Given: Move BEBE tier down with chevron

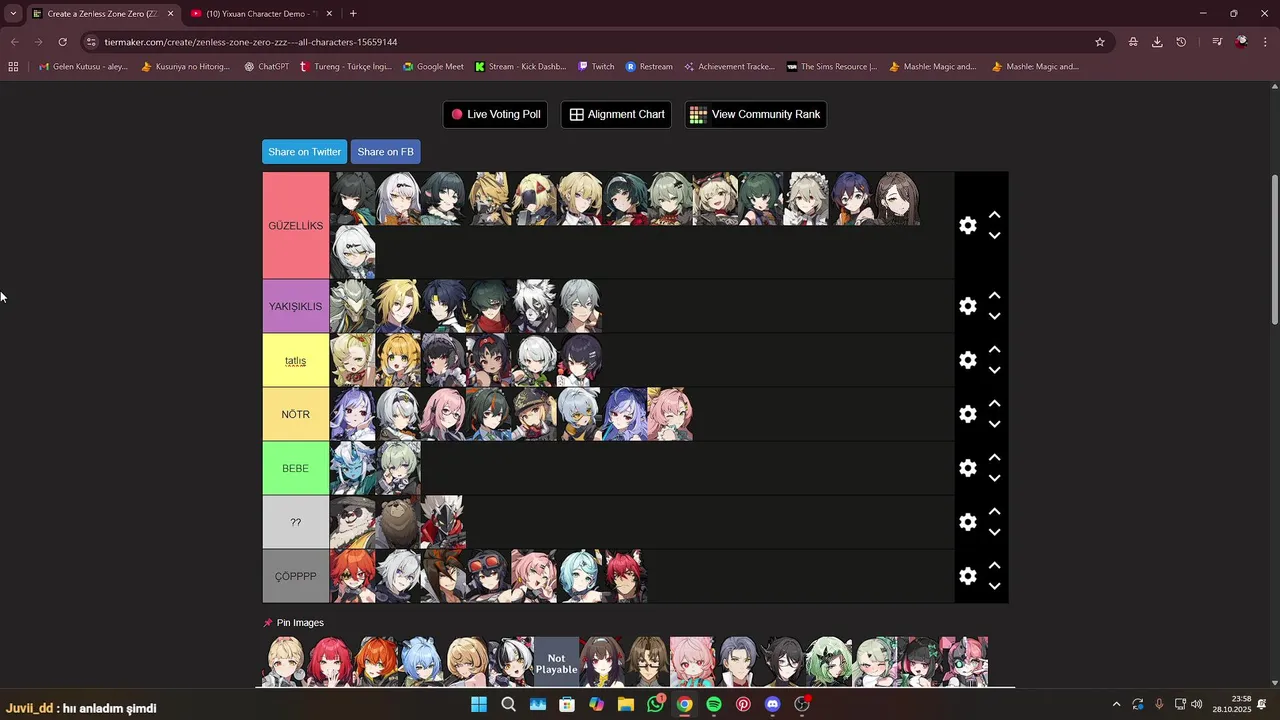Looking at the screenshot, I should 994,478.
